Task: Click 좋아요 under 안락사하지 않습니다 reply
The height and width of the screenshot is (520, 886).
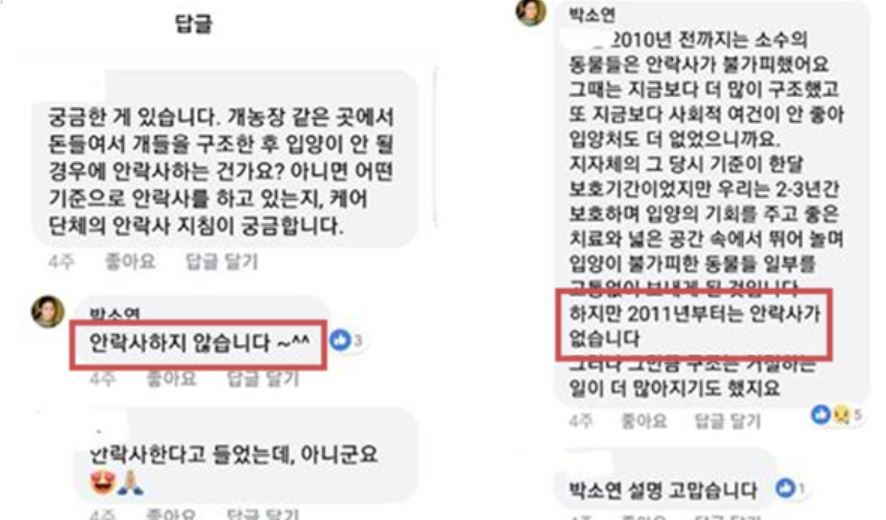Action: point(171,379)
